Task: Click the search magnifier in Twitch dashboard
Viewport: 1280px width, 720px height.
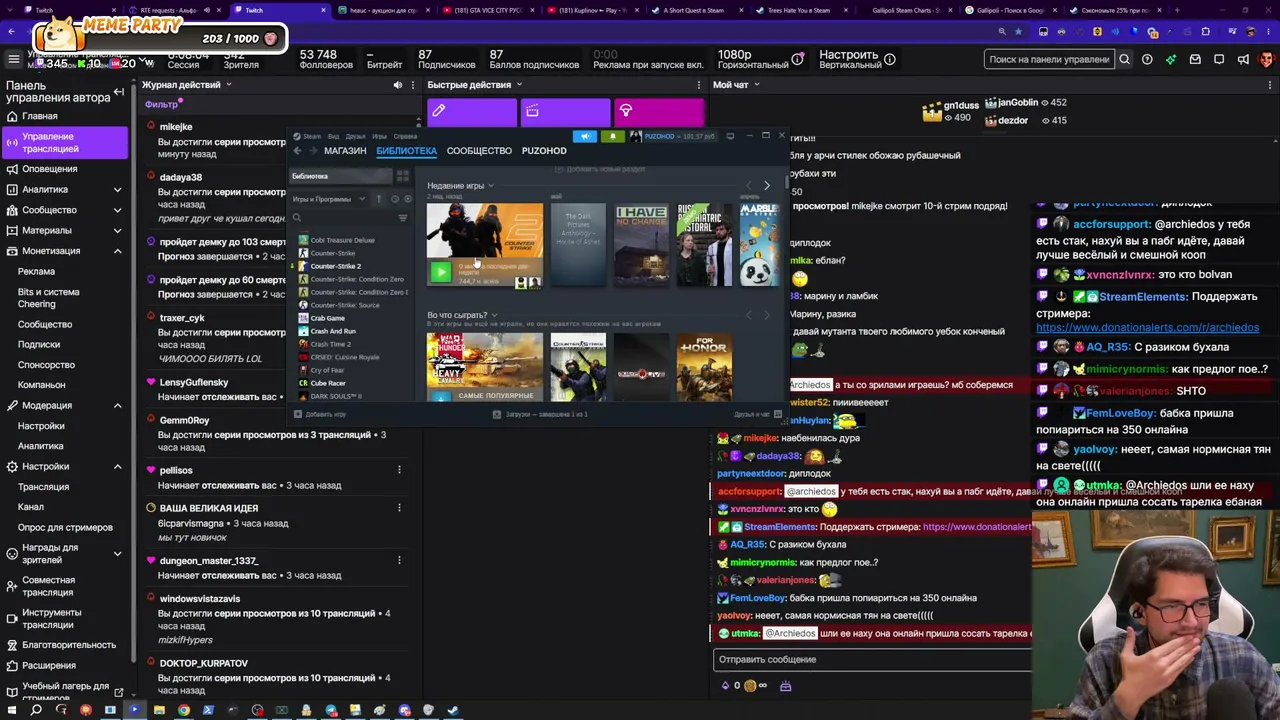Action: tap(1124, 59)
